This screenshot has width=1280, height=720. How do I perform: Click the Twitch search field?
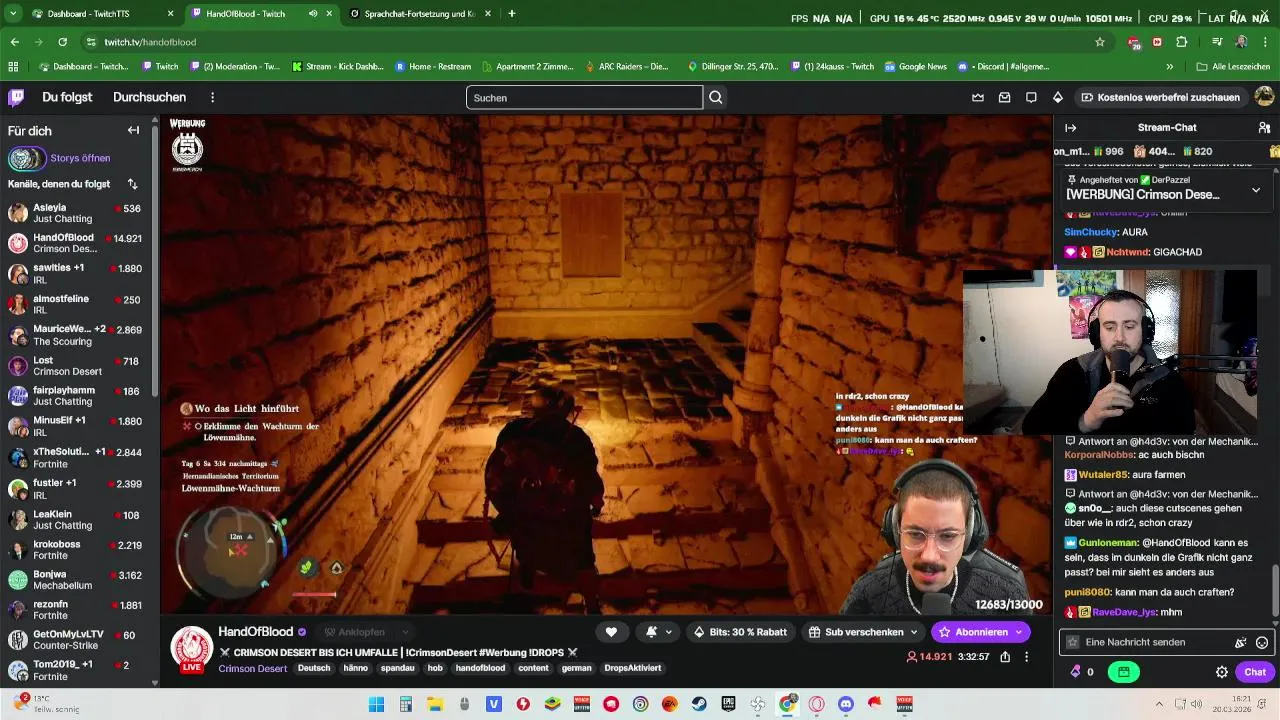tap(584, 97)
